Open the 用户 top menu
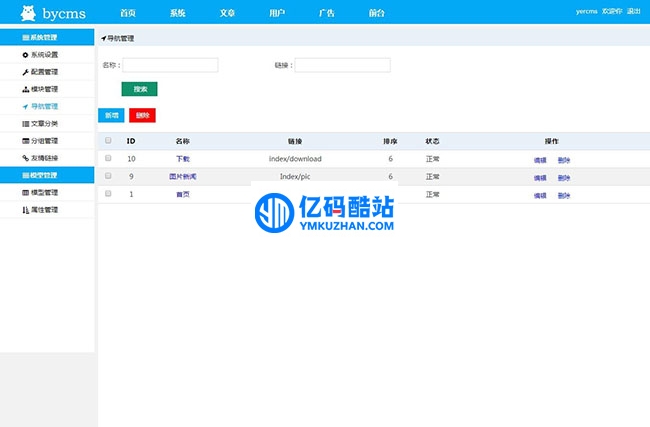 pos(277,12)
